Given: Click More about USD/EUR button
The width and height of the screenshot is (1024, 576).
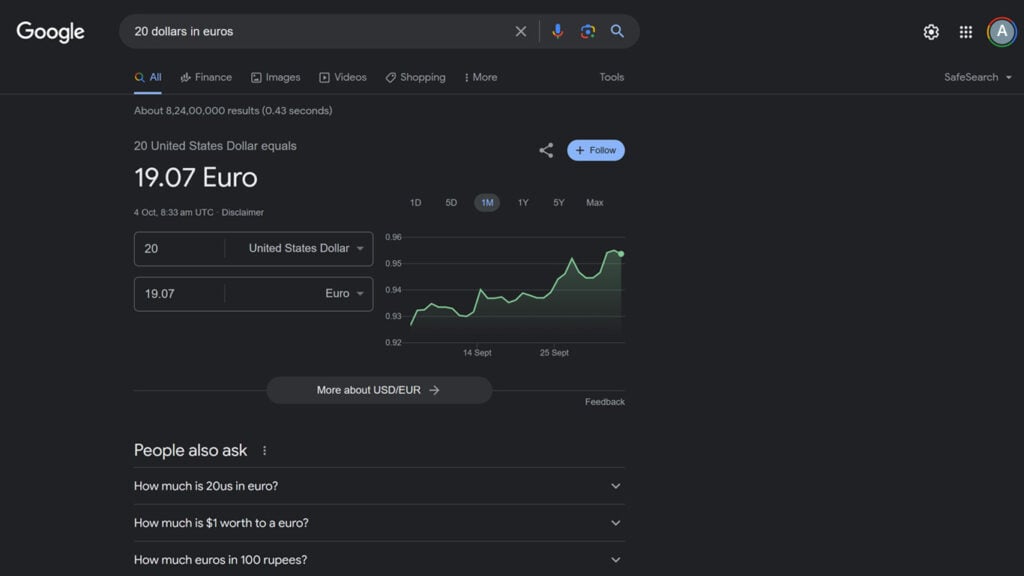Looking at the screenshot, I should pos(379,390).
